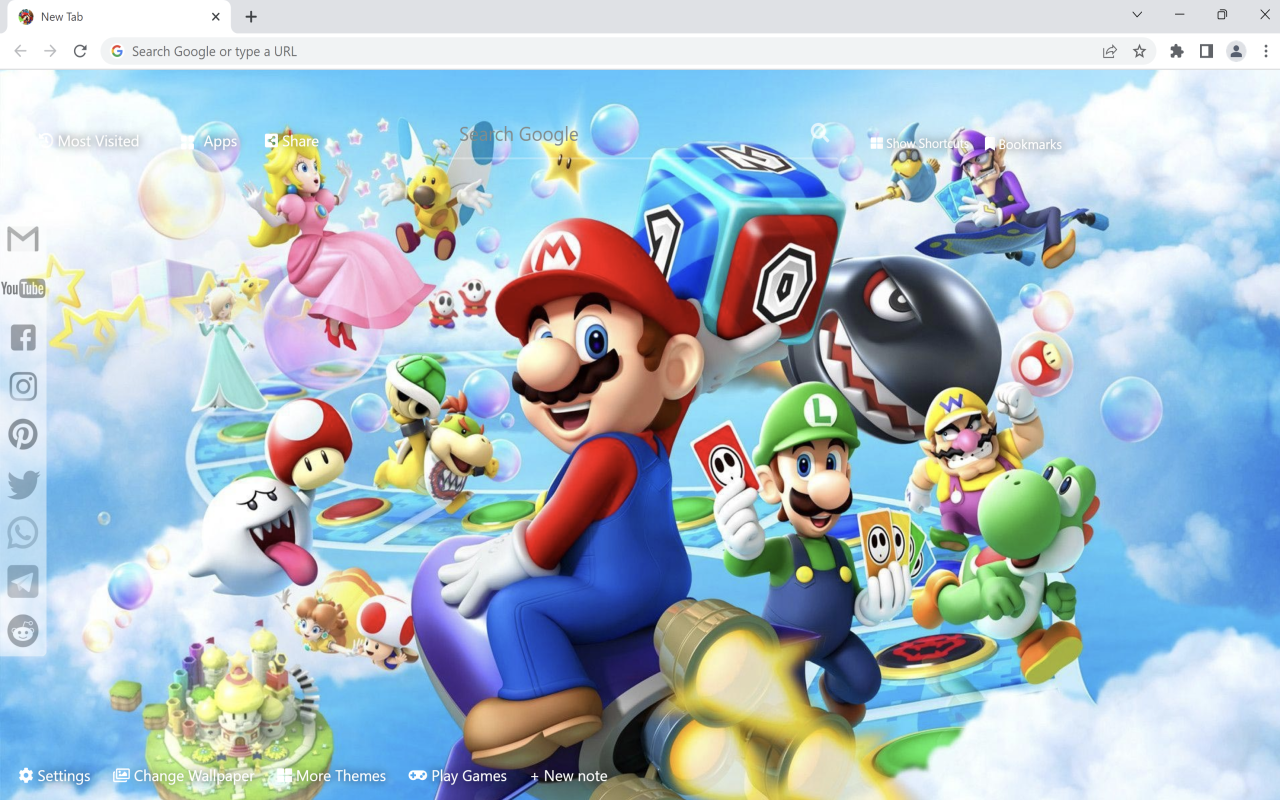Image resolution: width=1280 pixels, height=800 pixels.
Task: Open Twitter shortcut in sidebar
Action: tap(23, 484)
